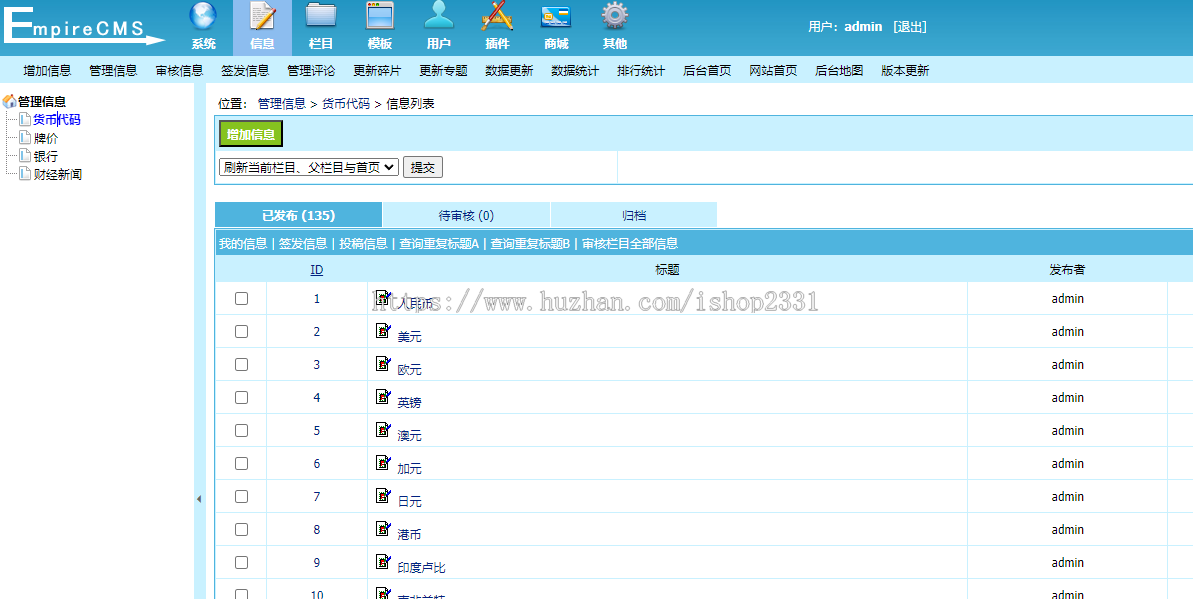Open the 签发信息 filter link

tap(303, 244)
